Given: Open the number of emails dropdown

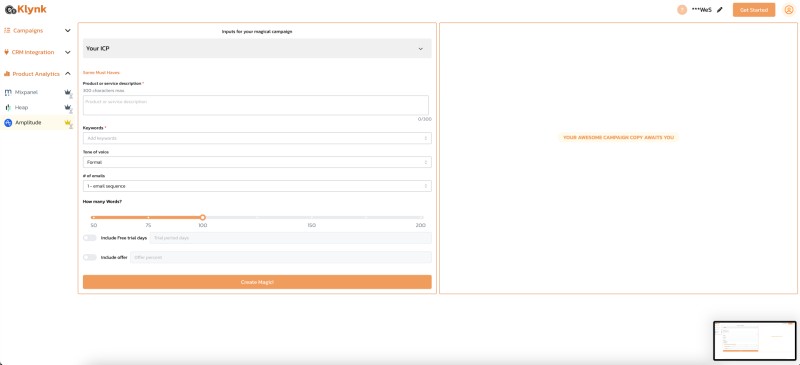Looking at the screenshot, I should (x=257, y=186).
